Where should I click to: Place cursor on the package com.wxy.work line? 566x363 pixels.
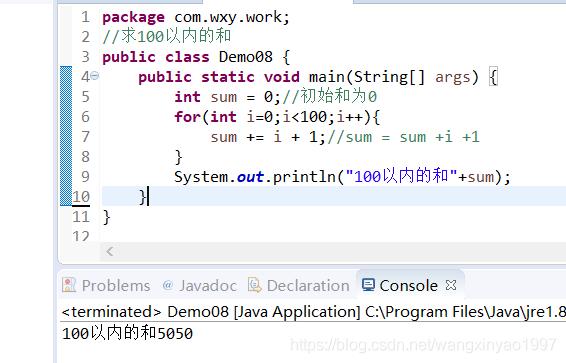click(x=196, y=17)
